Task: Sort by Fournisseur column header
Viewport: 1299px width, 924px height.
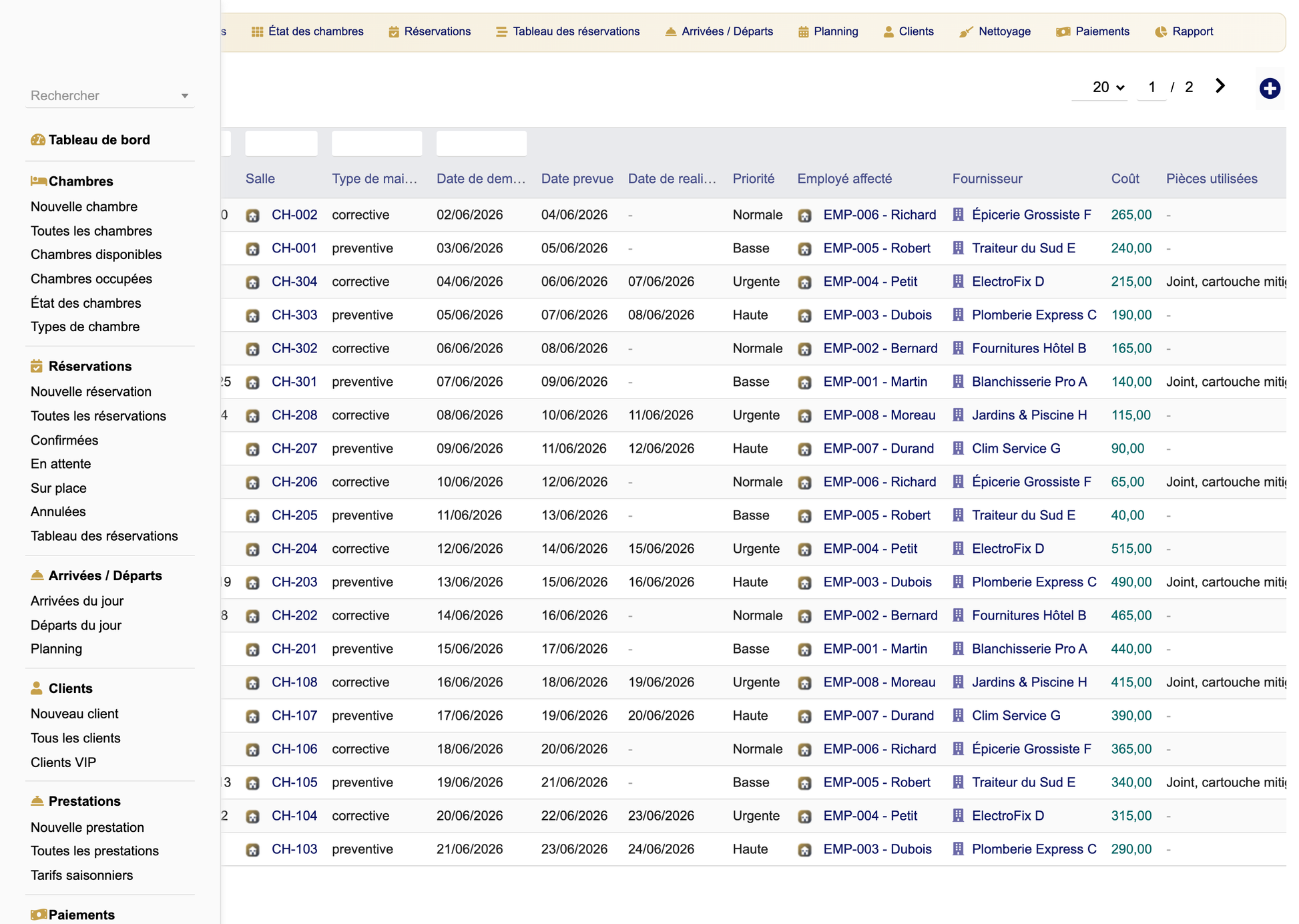Action: click(987, 179)
